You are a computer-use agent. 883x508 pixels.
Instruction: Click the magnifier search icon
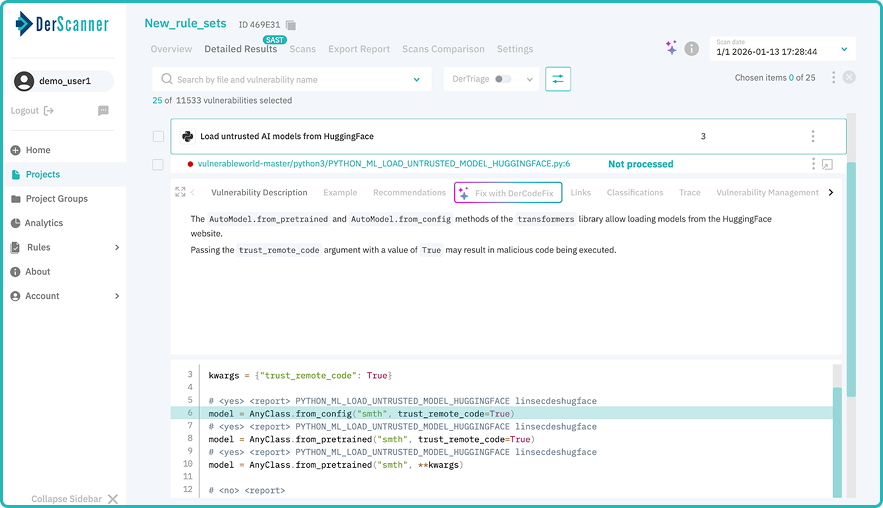click(167, 79)
